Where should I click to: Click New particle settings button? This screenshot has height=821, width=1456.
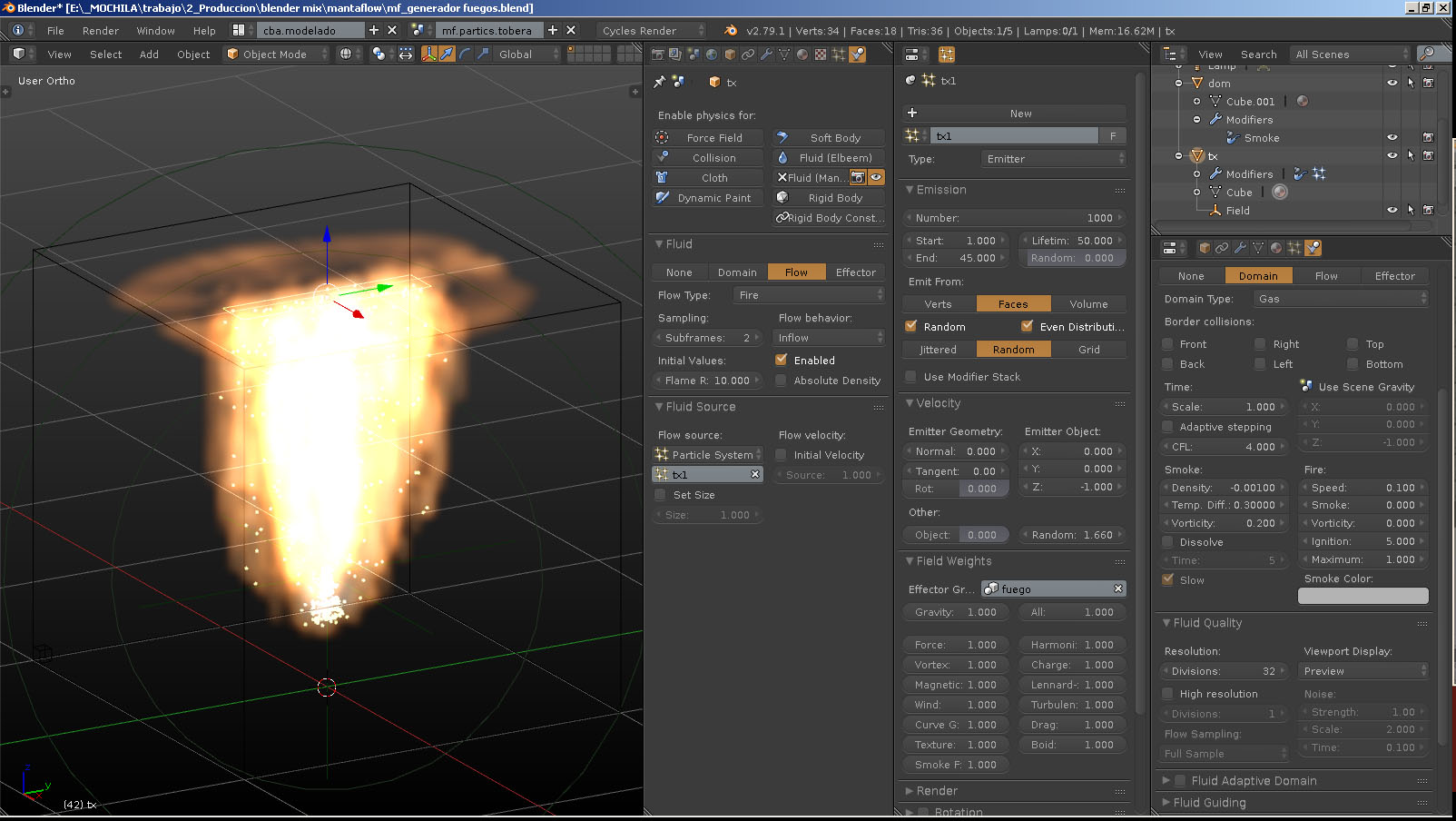[1015, 114]
